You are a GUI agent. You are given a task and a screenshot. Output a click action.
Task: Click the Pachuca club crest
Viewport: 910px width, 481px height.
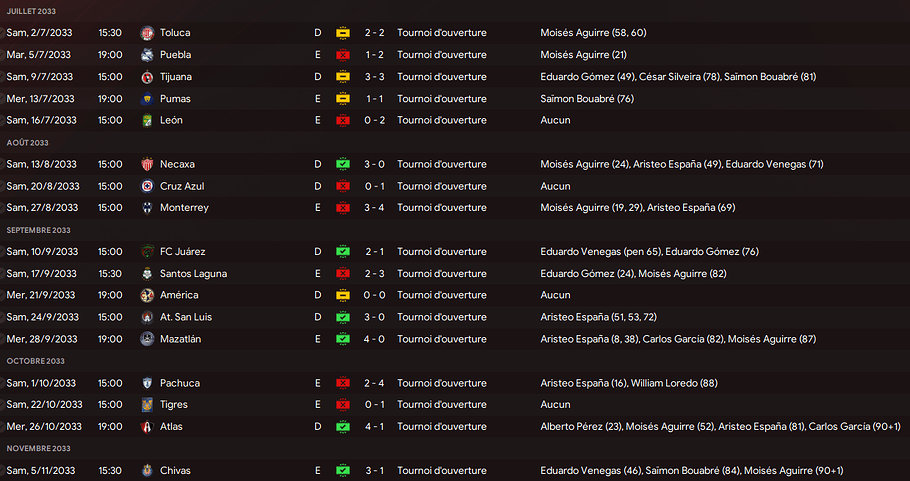click(x=147, y=383)
